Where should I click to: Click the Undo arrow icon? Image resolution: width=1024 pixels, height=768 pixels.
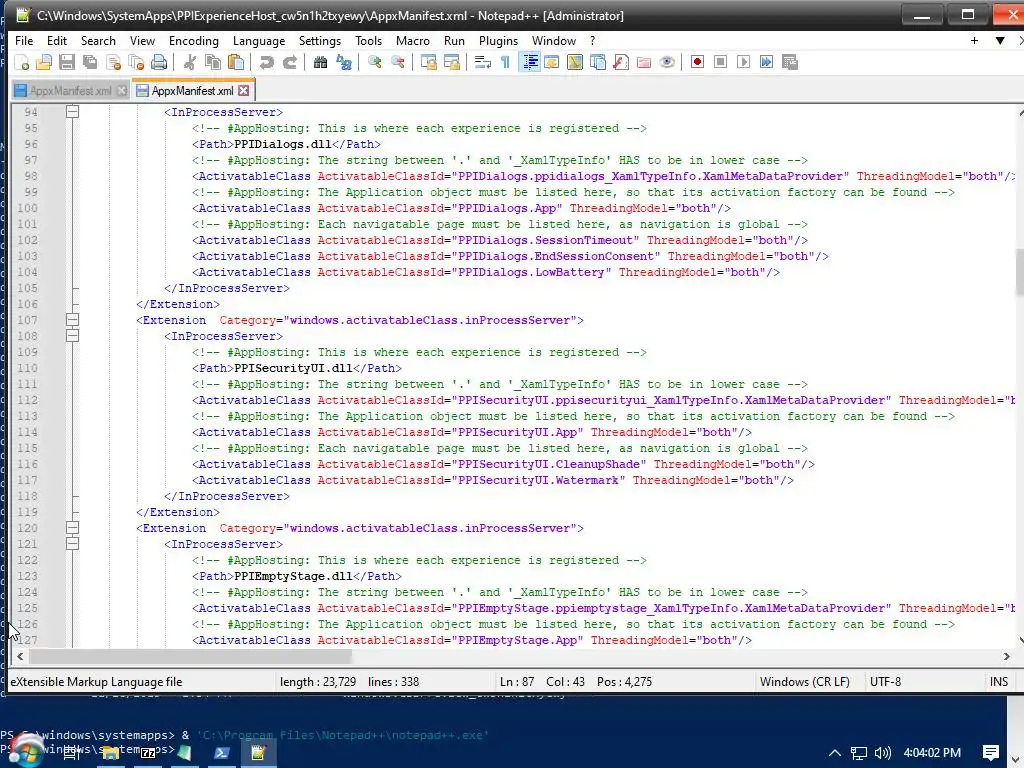click(x=266, y=62)
